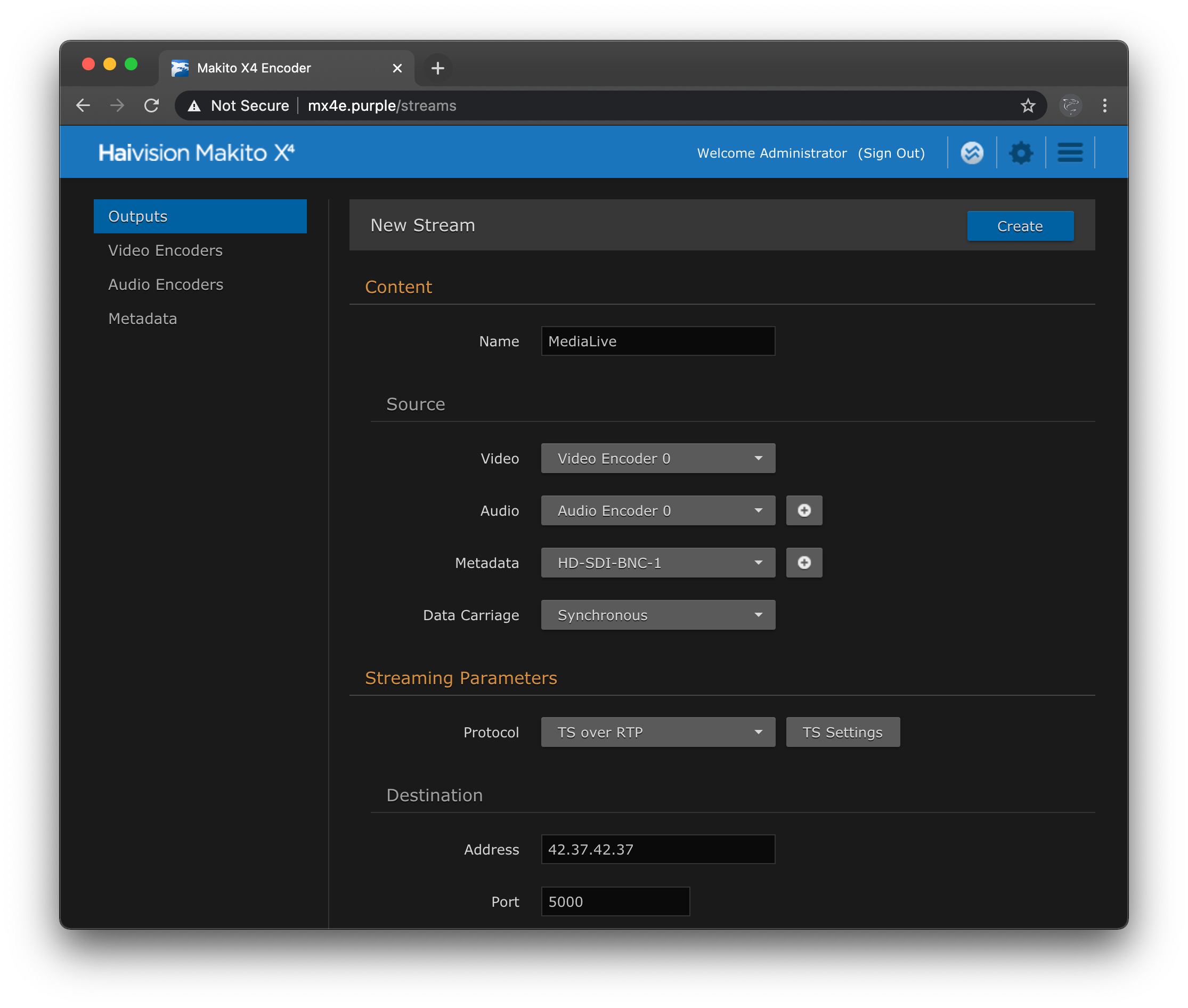Click the browser forward arrow
The image size is (1188, 1008).
(117, 105)
